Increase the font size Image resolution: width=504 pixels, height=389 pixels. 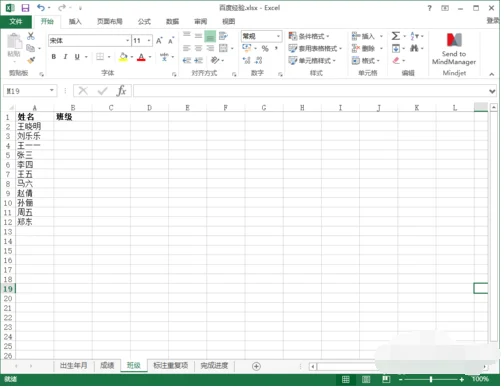click(159, 41)
